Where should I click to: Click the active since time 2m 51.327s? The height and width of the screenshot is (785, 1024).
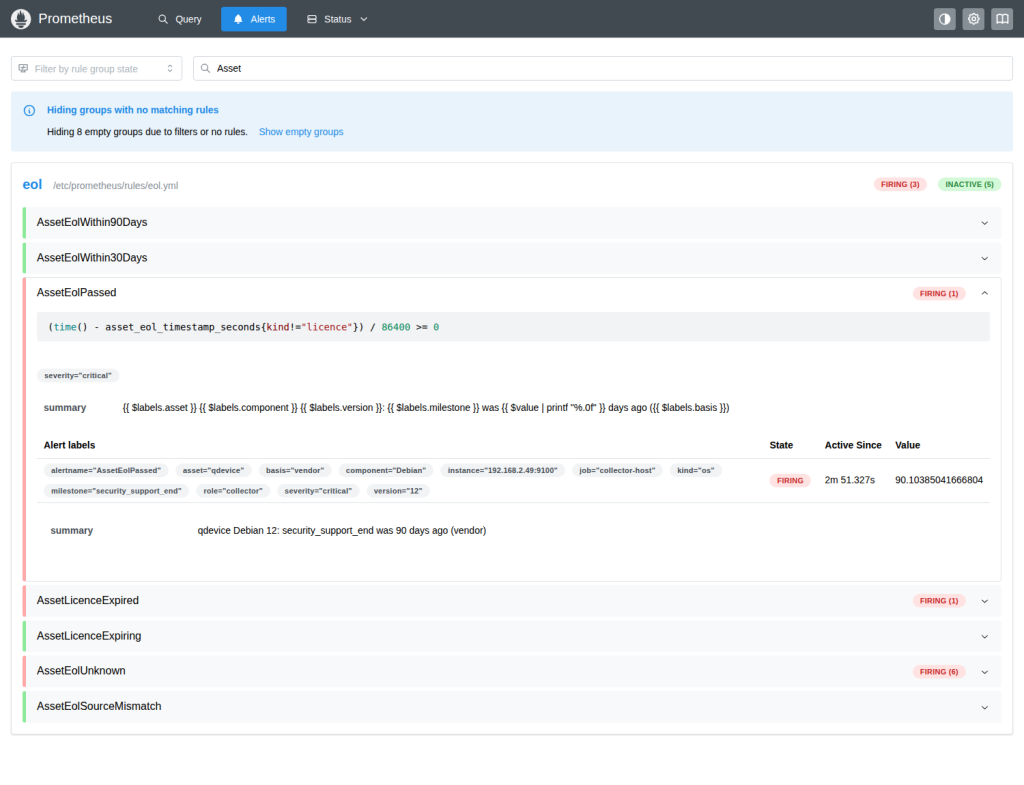click(x=849, y=480)
